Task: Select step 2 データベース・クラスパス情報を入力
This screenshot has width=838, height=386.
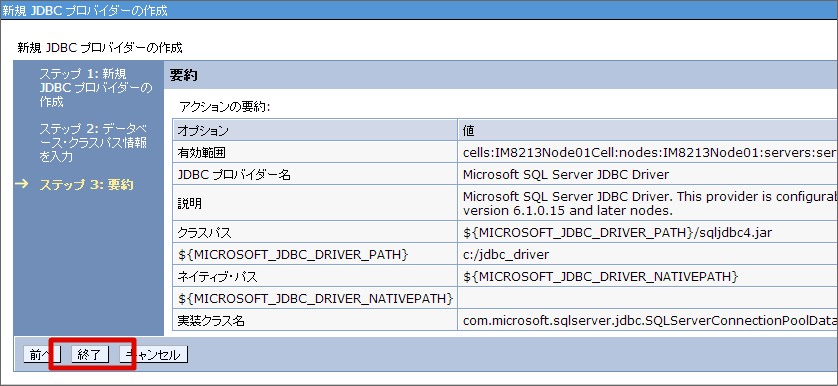Action: 94,143
